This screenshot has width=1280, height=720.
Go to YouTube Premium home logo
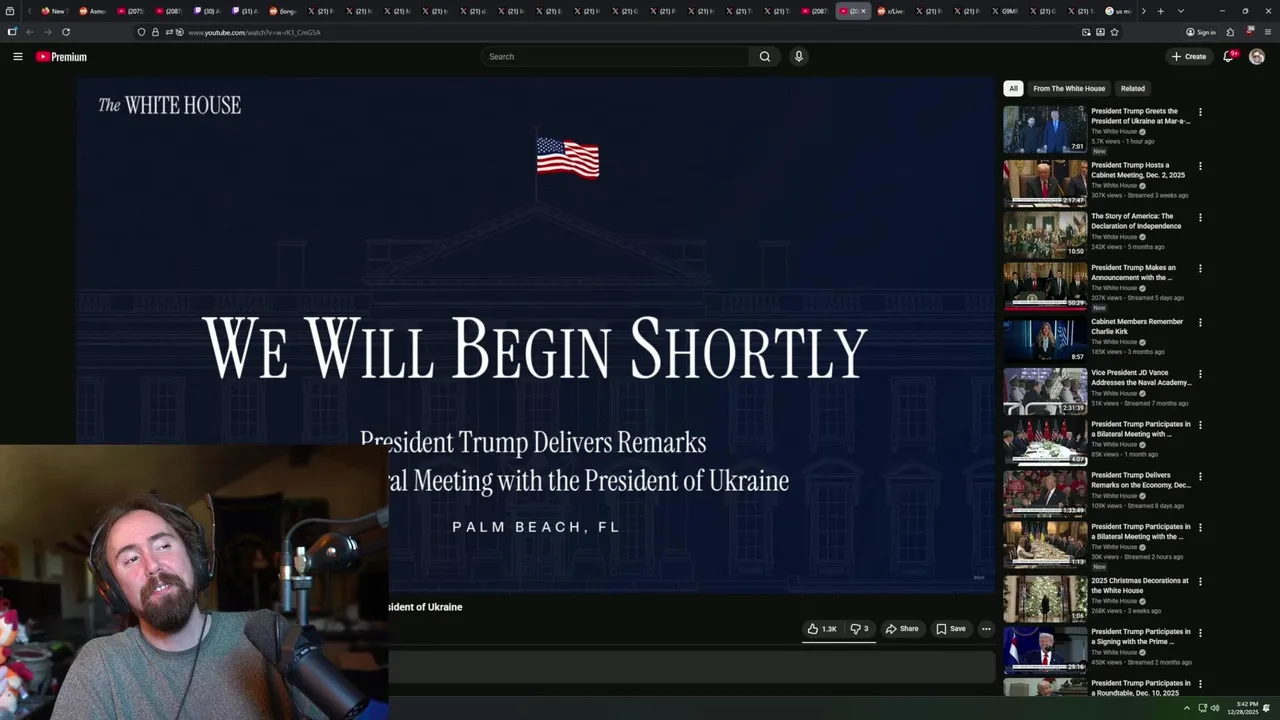[62, 57]
